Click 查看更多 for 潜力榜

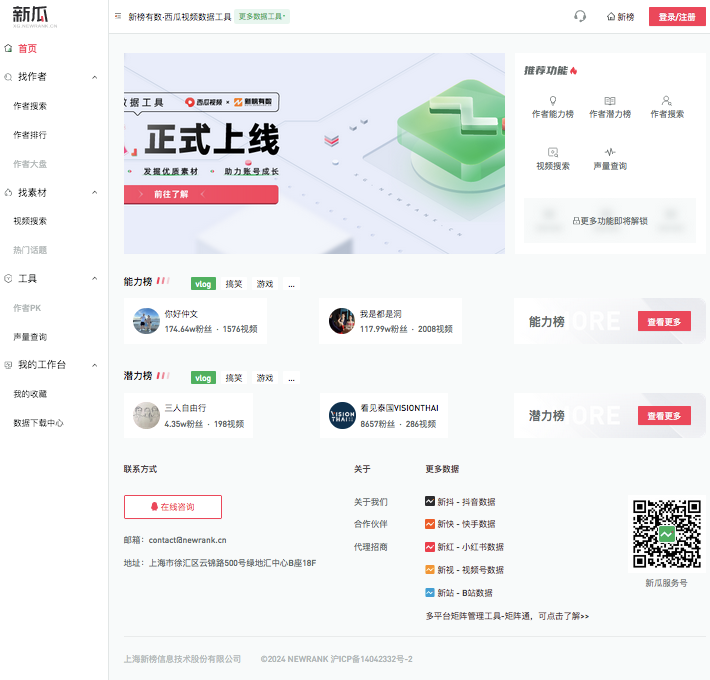[x=664, y=416]
